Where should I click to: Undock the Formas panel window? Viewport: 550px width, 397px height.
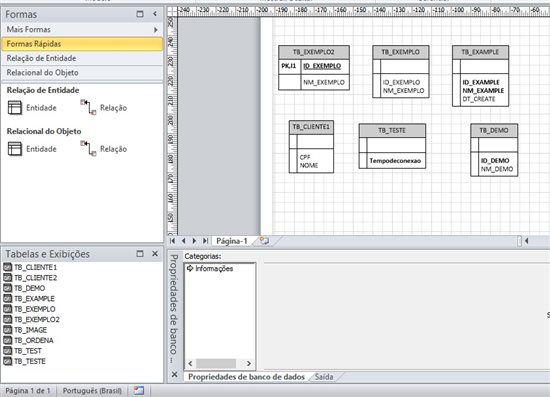(140, 14)
